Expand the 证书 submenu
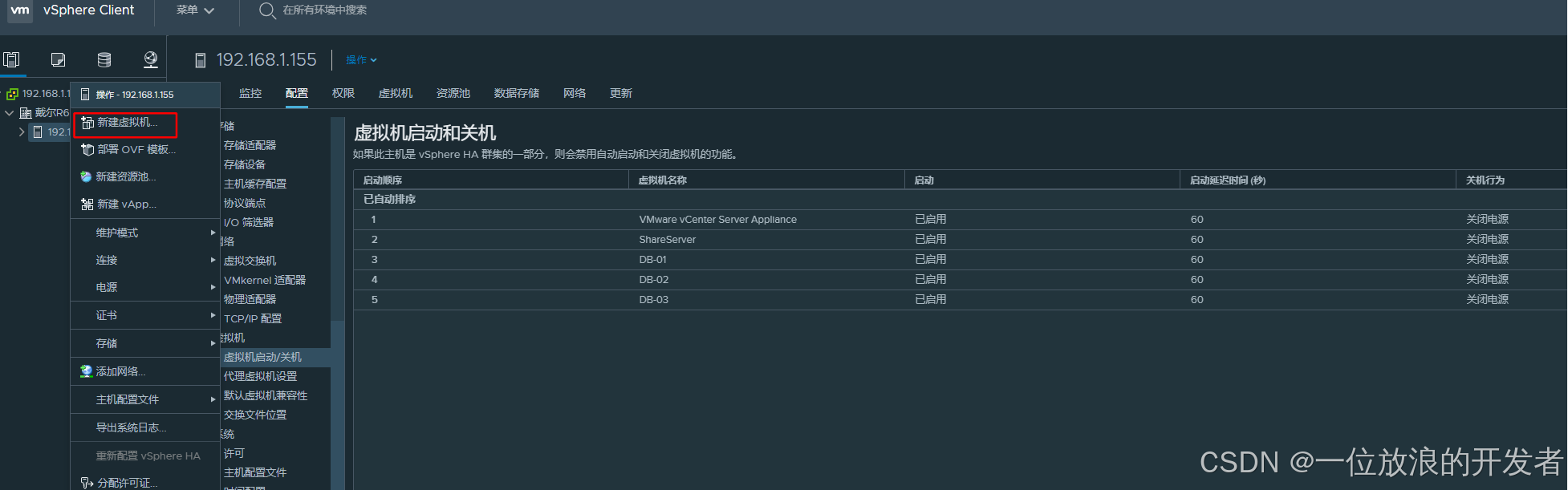Image resolution: width=1568 pixels, height=490 pixels. coord(145,315)
